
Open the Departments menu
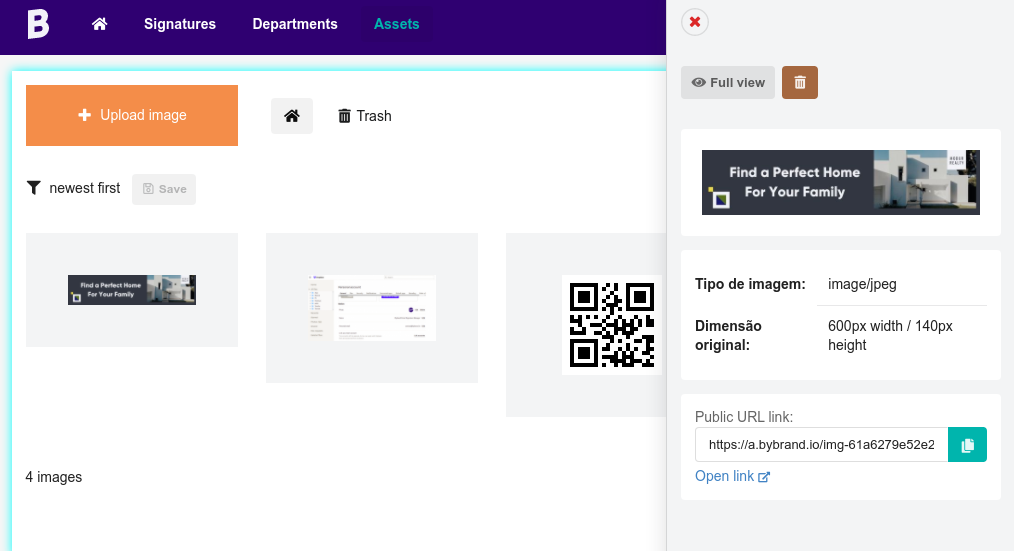295,24
